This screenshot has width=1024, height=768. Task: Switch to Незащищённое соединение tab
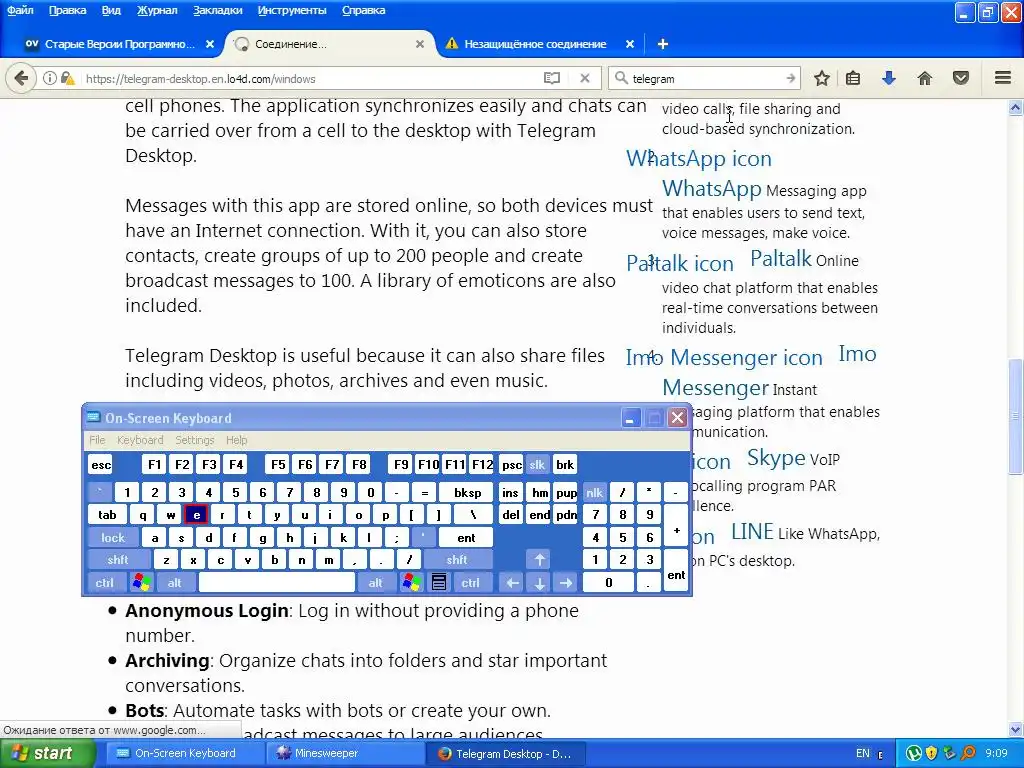click(535, 44)
